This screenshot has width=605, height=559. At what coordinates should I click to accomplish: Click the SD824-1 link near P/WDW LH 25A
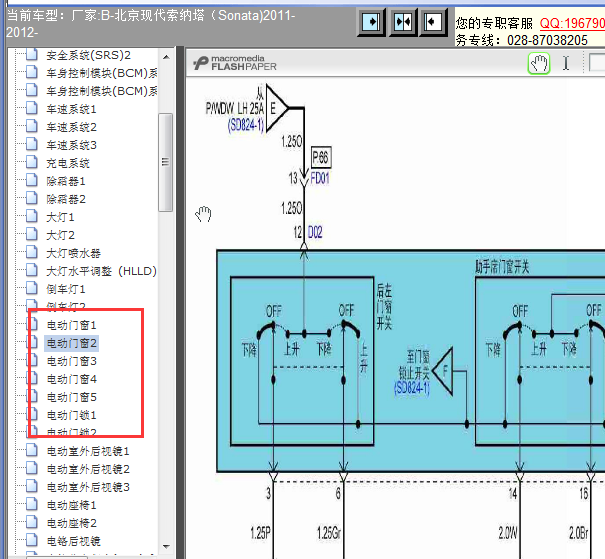246,125
